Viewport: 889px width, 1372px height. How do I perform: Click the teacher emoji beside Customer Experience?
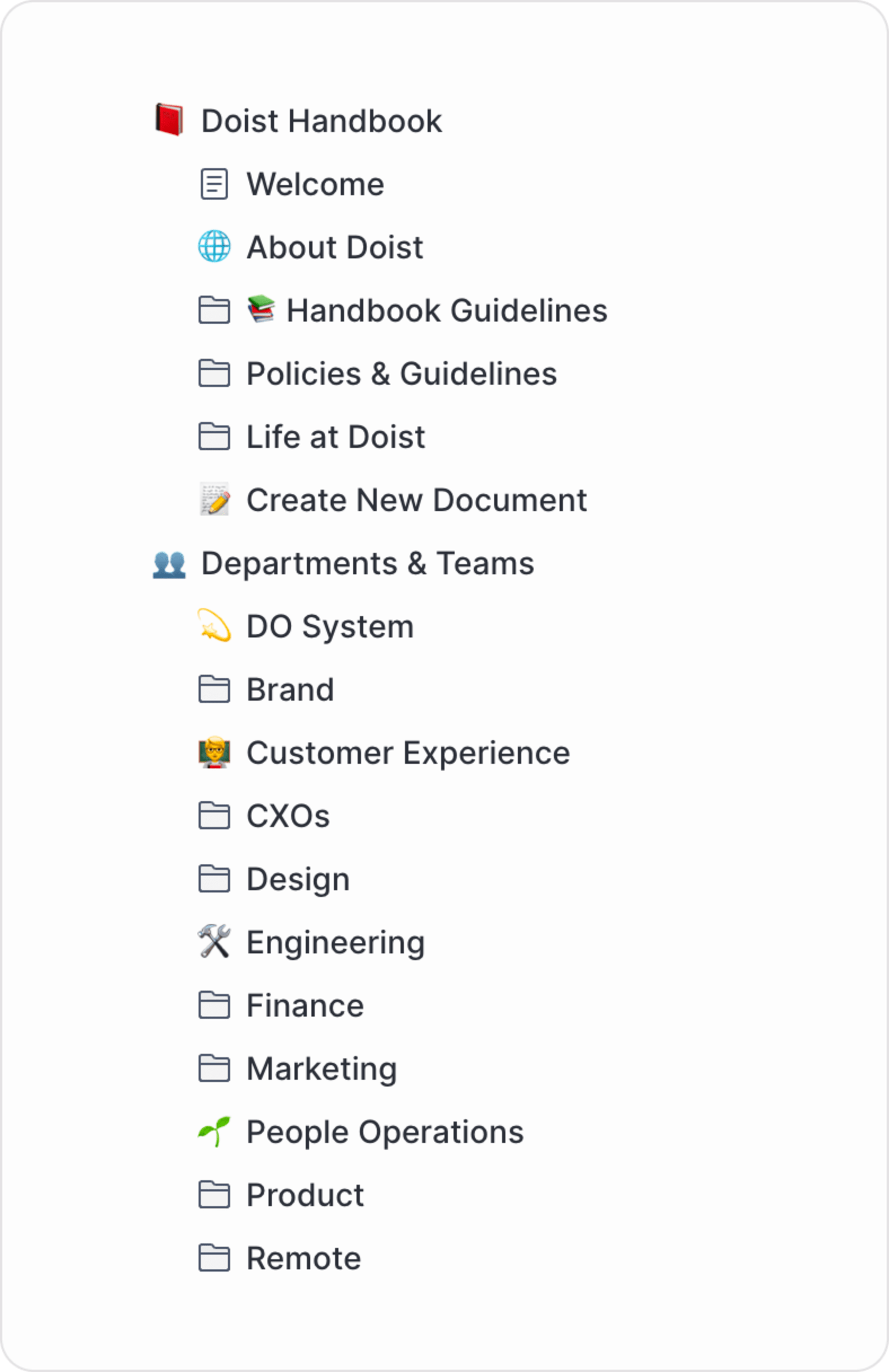tap(214, 752)
